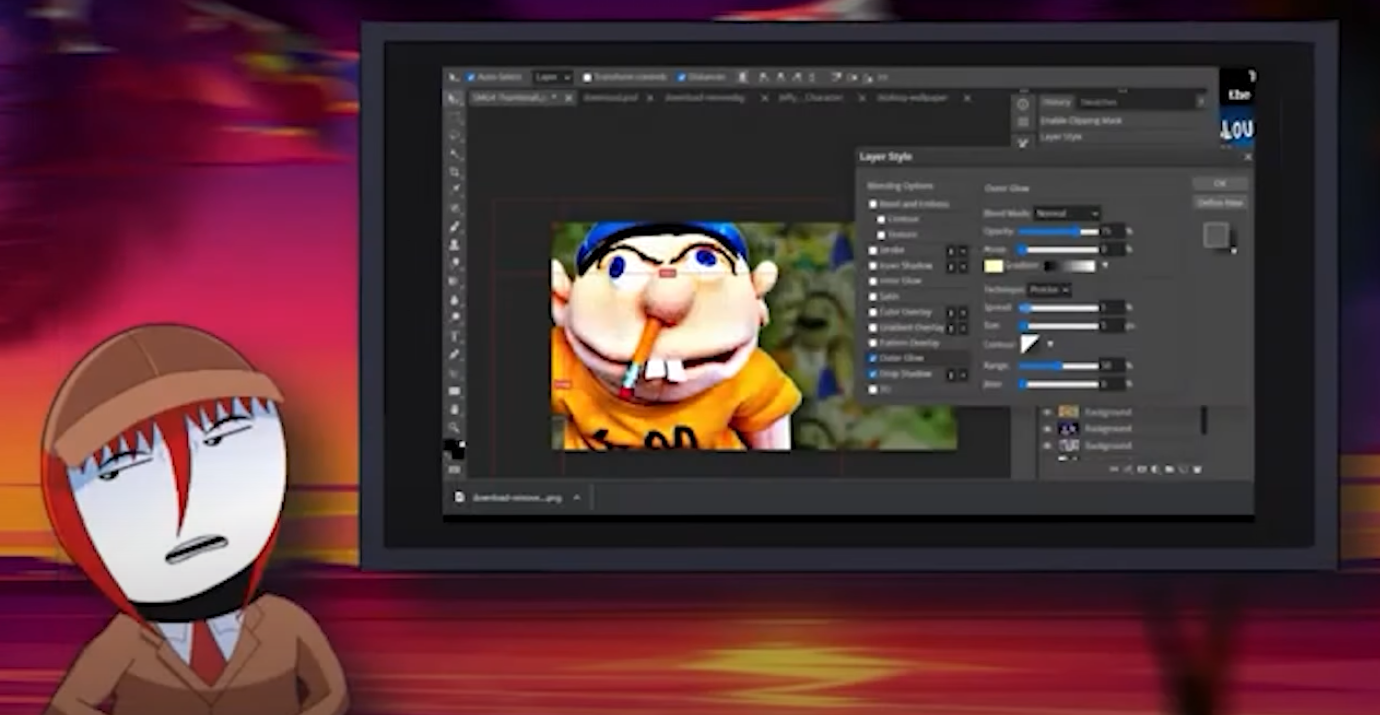Click the Opacity slider track

click(1058, 231)
